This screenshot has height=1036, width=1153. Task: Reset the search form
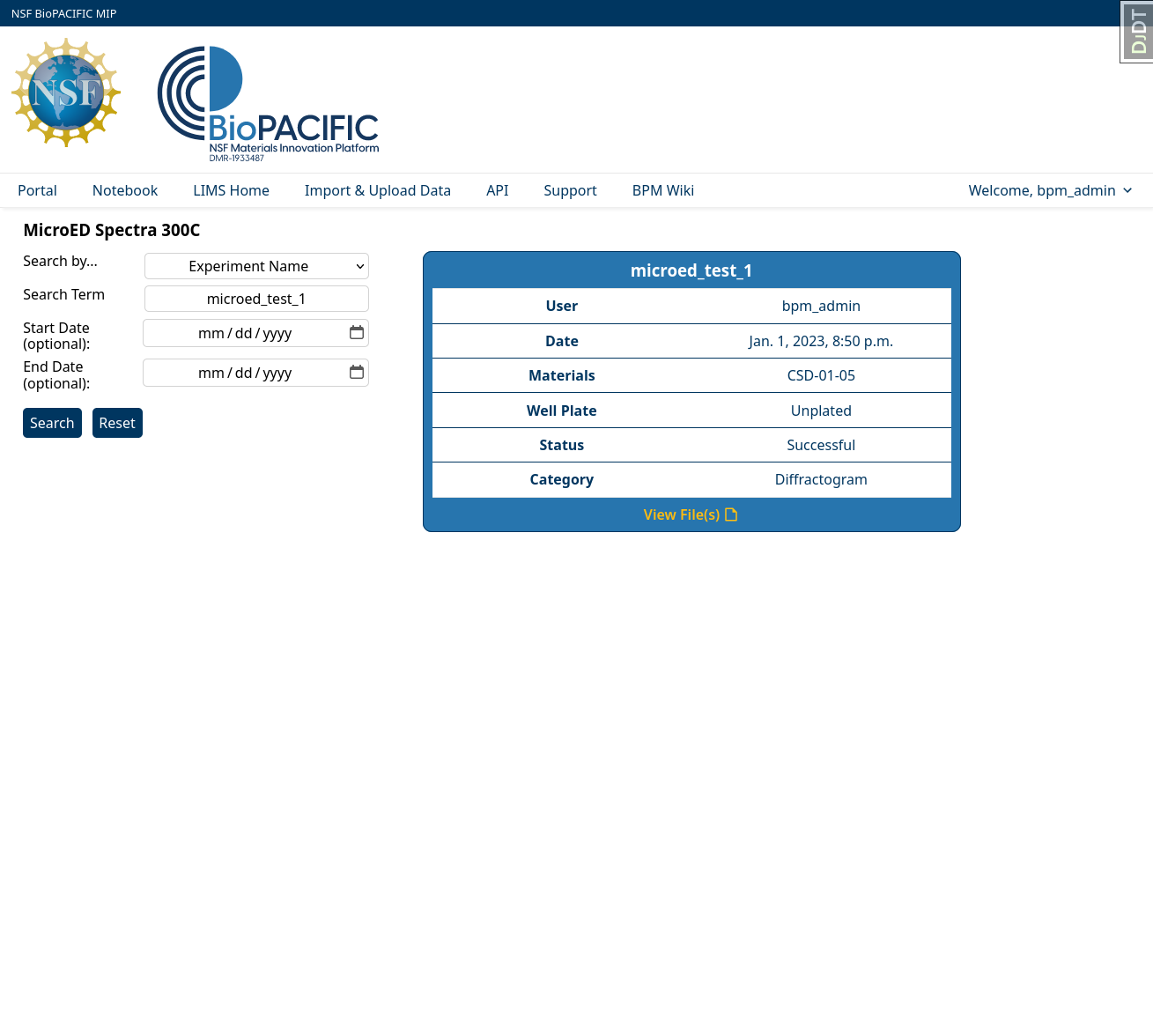(x=117, y=423)
